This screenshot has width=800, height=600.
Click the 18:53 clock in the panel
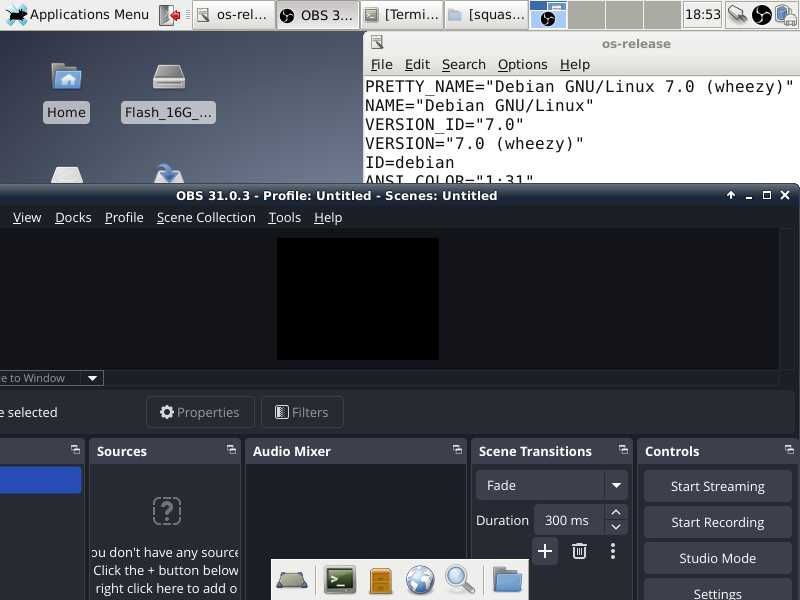click(x=703, y=14)
